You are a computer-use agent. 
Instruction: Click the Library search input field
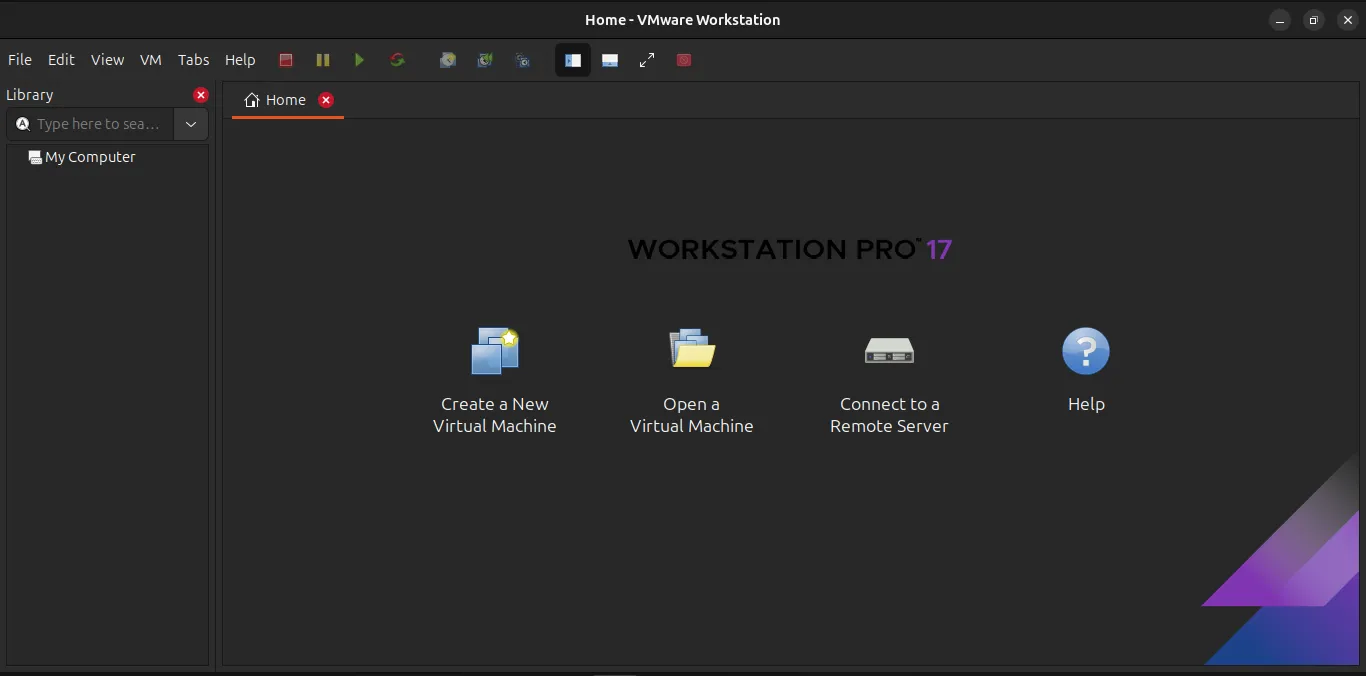point(90,124)
